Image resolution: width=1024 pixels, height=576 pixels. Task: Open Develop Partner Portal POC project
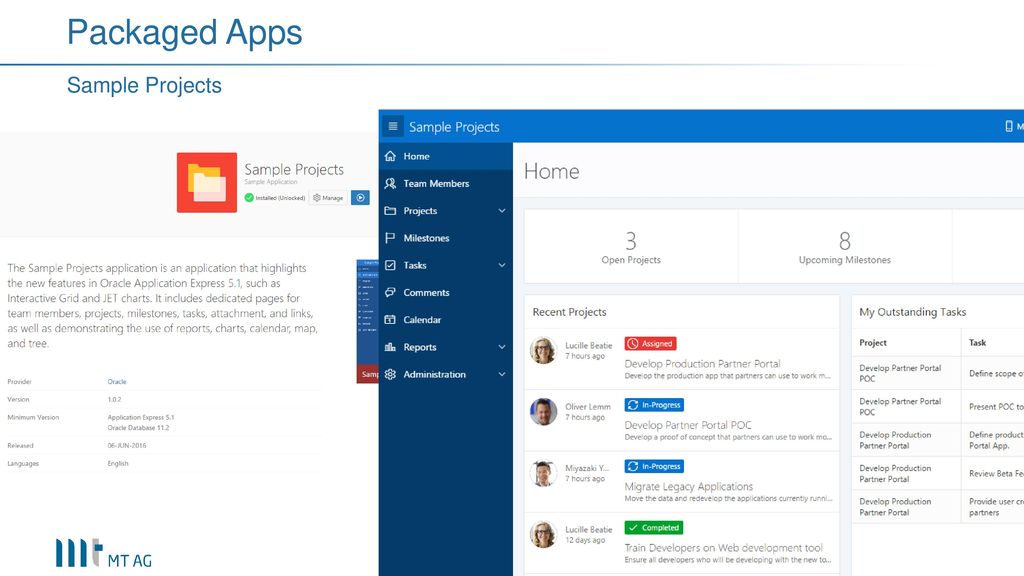click(688, 425)
